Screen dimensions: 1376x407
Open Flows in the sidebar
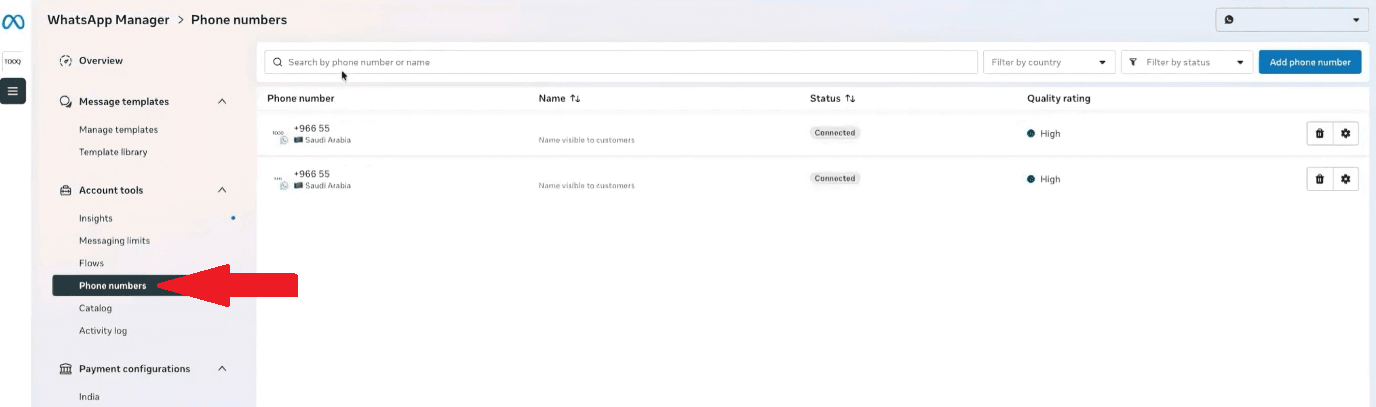click(91, 264)
